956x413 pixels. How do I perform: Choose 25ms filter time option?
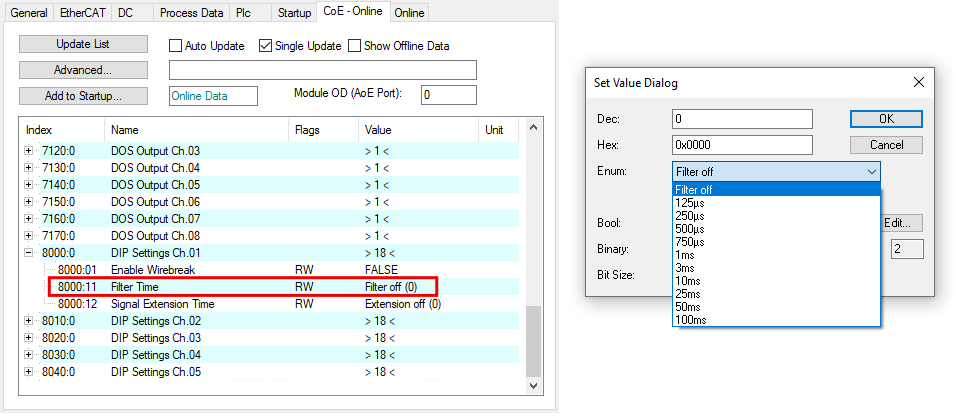coord(777,294)
